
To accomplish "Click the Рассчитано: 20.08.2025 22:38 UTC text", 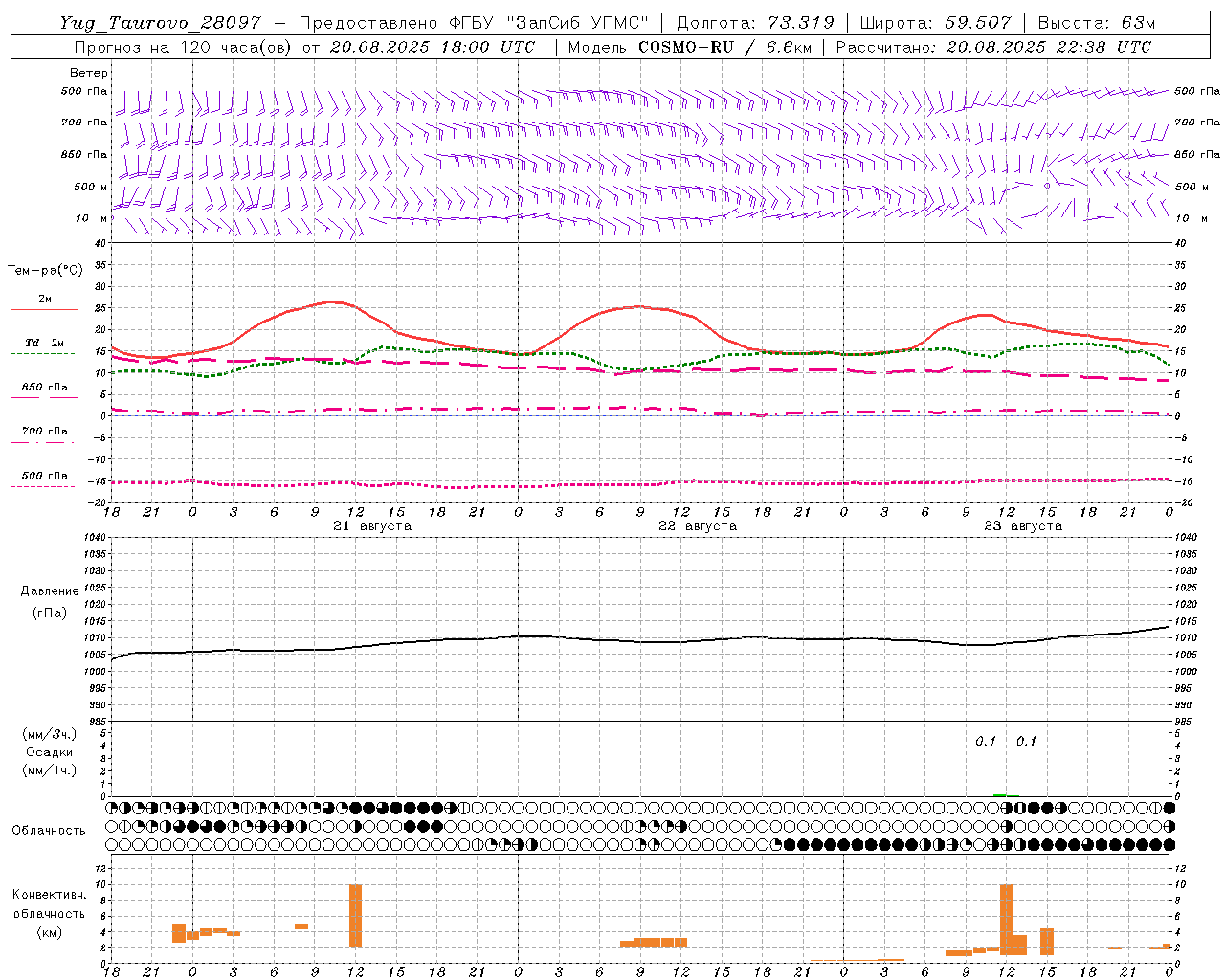I will [993, 47].
